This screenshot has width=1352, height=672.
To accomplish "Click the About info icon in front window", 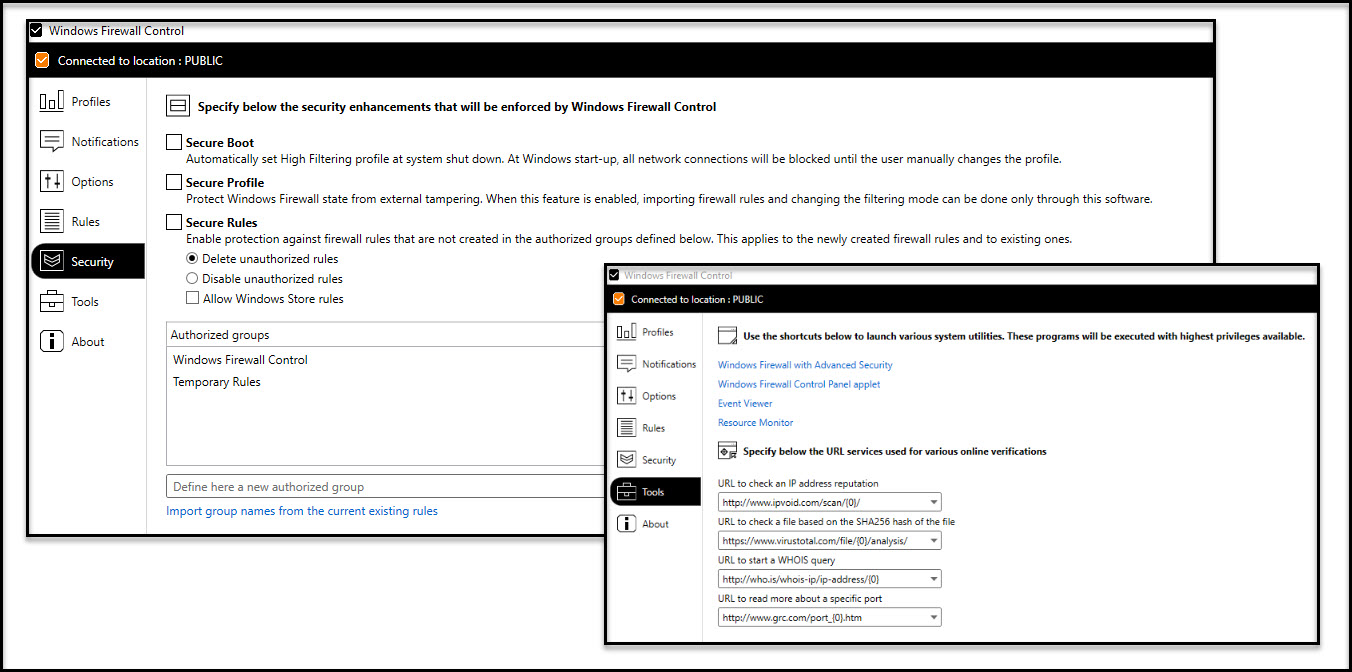I will (627, 524).
